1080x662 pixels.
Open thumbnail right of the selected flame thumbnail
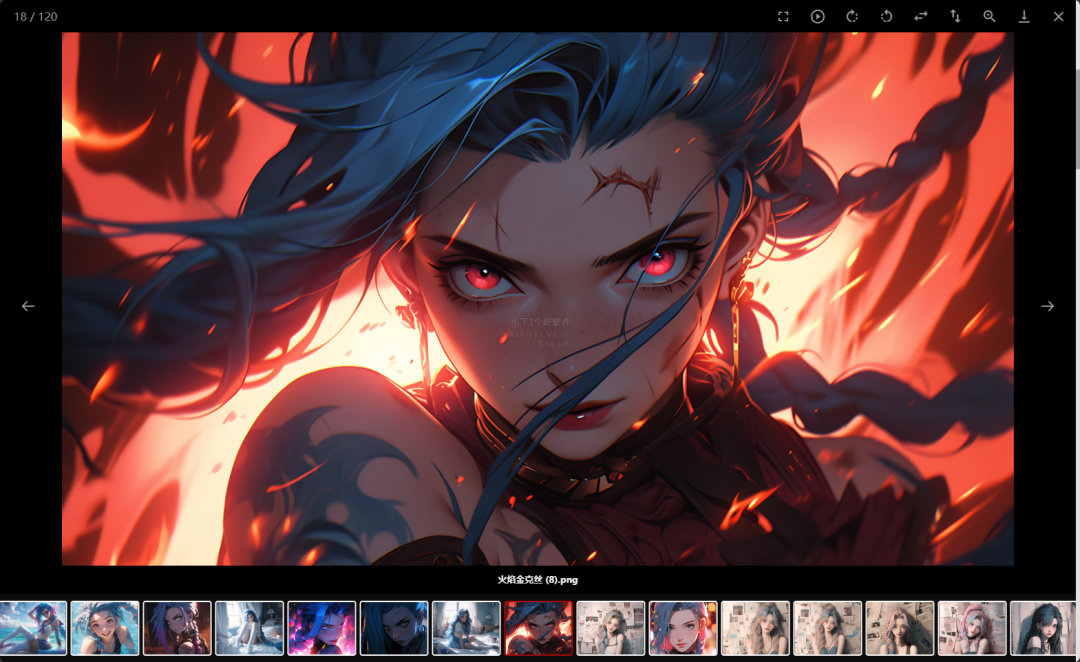611,628
